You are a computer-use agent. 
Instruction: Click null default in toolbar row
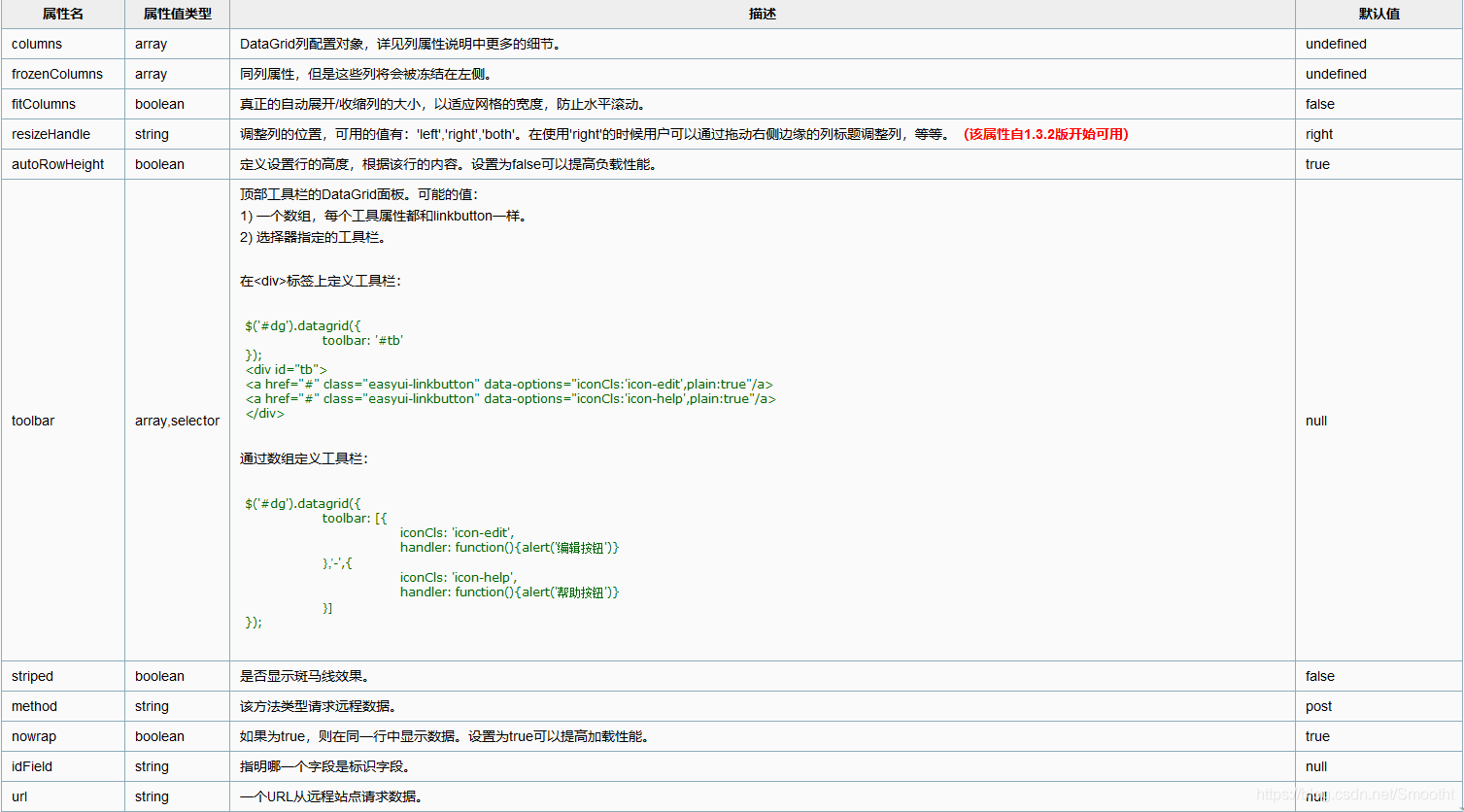[1316, 421]
